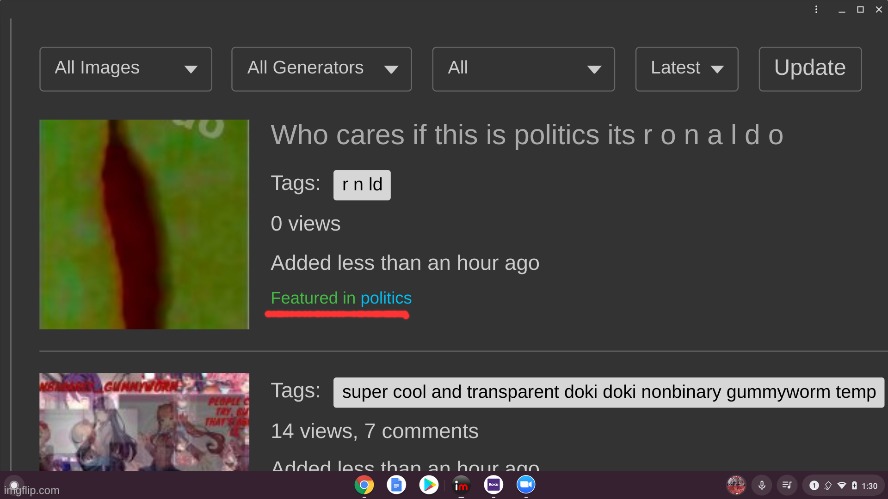Click 'Added less than an hour ago' under 0 views

point(405,263)
